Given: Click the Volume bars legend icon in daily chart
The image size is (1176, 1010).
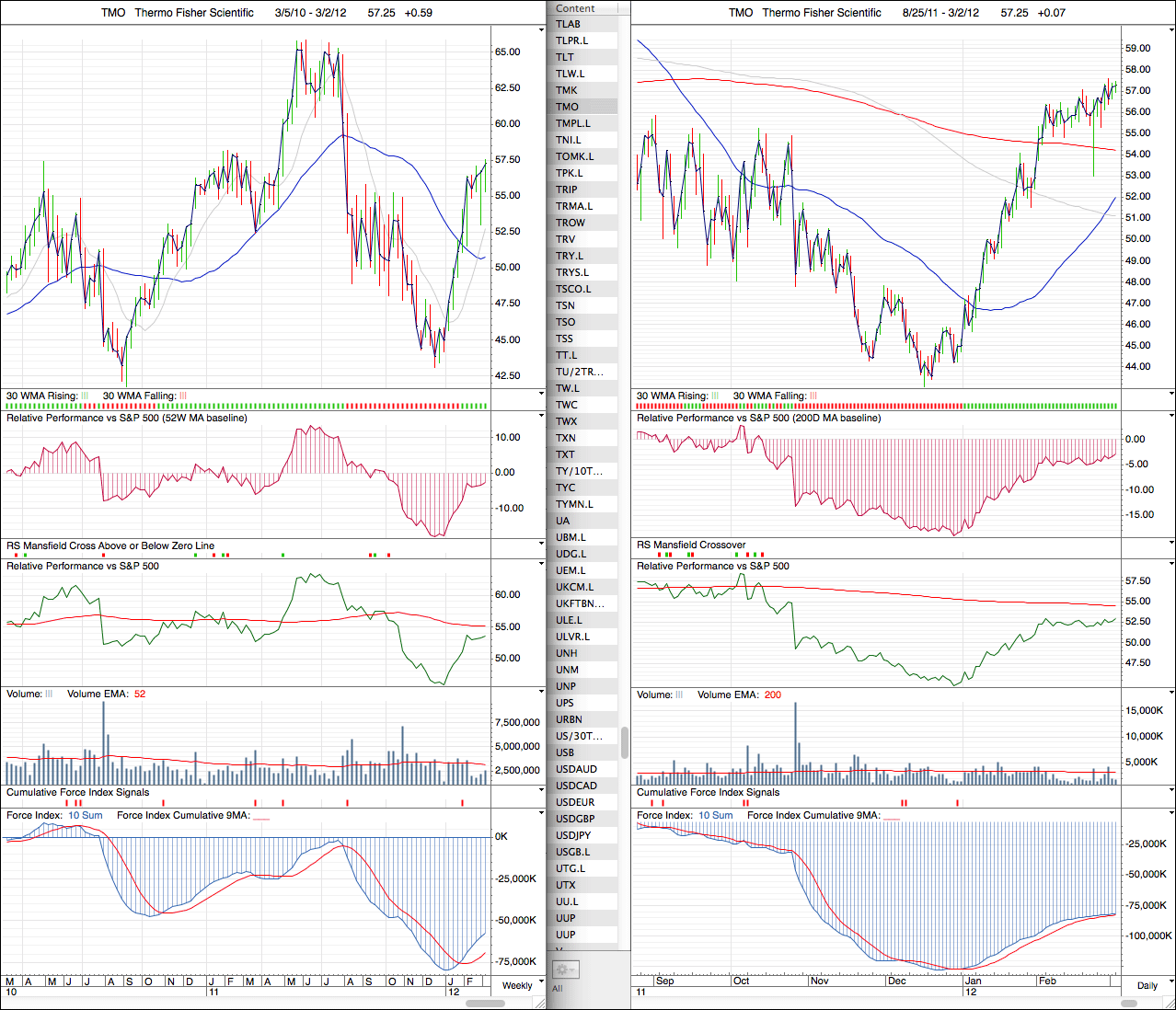Looking at the screenshot, I should (x=680, y=695).
